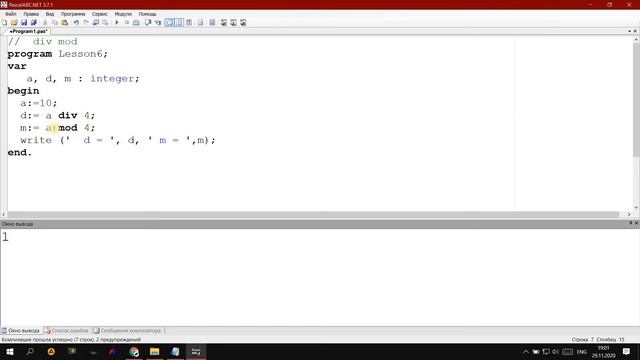
Task: Click the compilation status message
Action: click(x=71, y=340)
